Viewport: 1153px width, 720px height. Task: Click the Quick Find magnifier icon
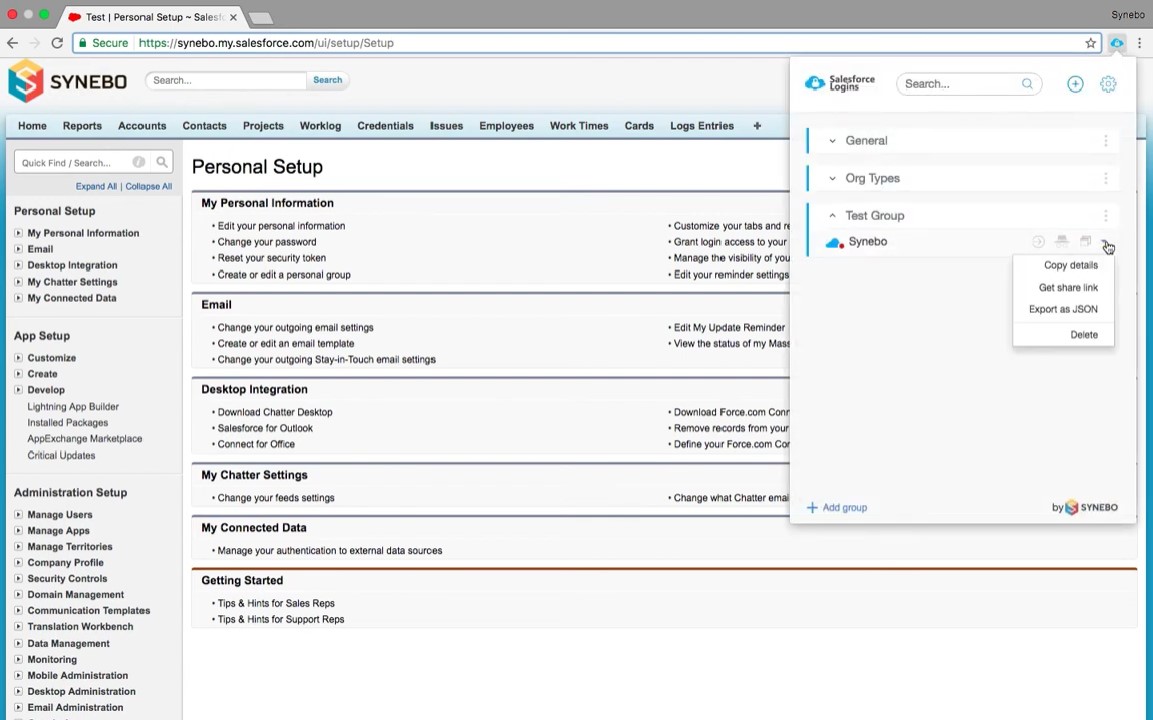(162, 162)
